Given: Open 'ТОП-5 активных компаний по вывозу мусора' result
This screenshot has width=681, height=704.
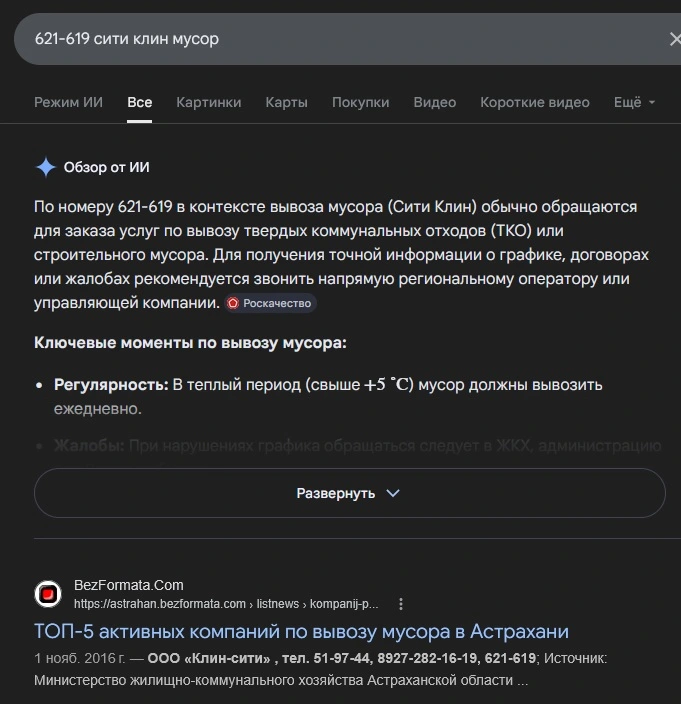Looking at the screenshot, I should [301, 631].
